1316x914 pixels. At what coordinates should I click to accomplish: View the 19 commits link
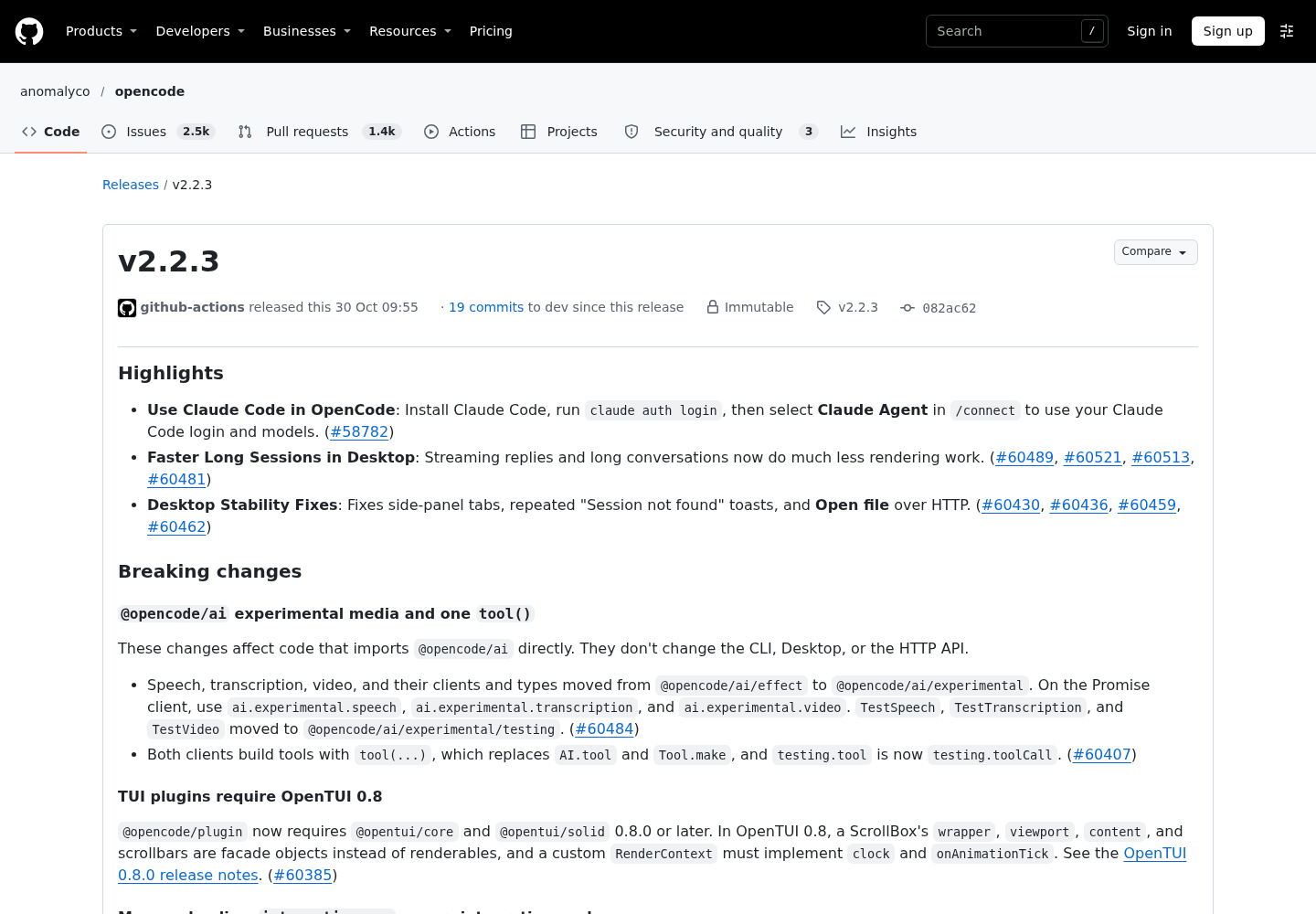point(486,307)
